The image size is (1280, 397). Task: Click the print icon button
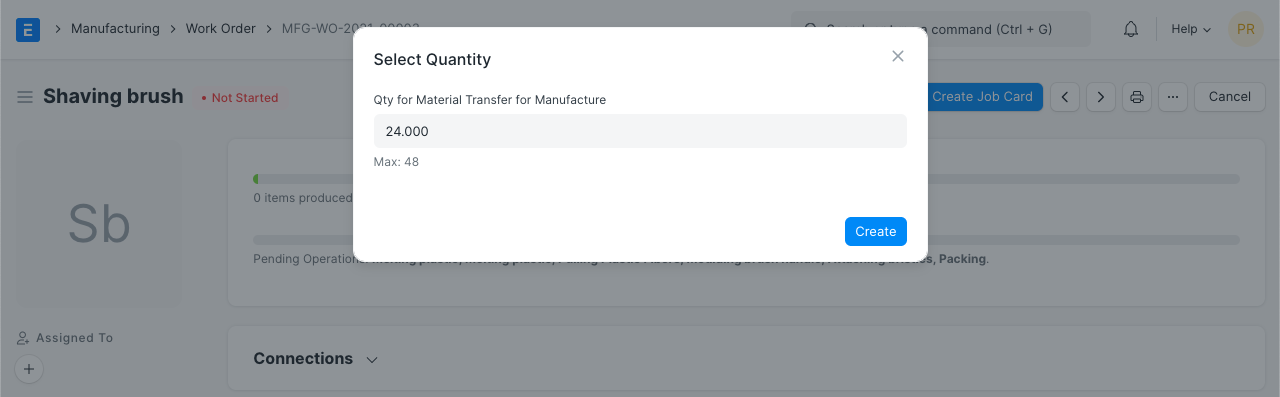1137,97
